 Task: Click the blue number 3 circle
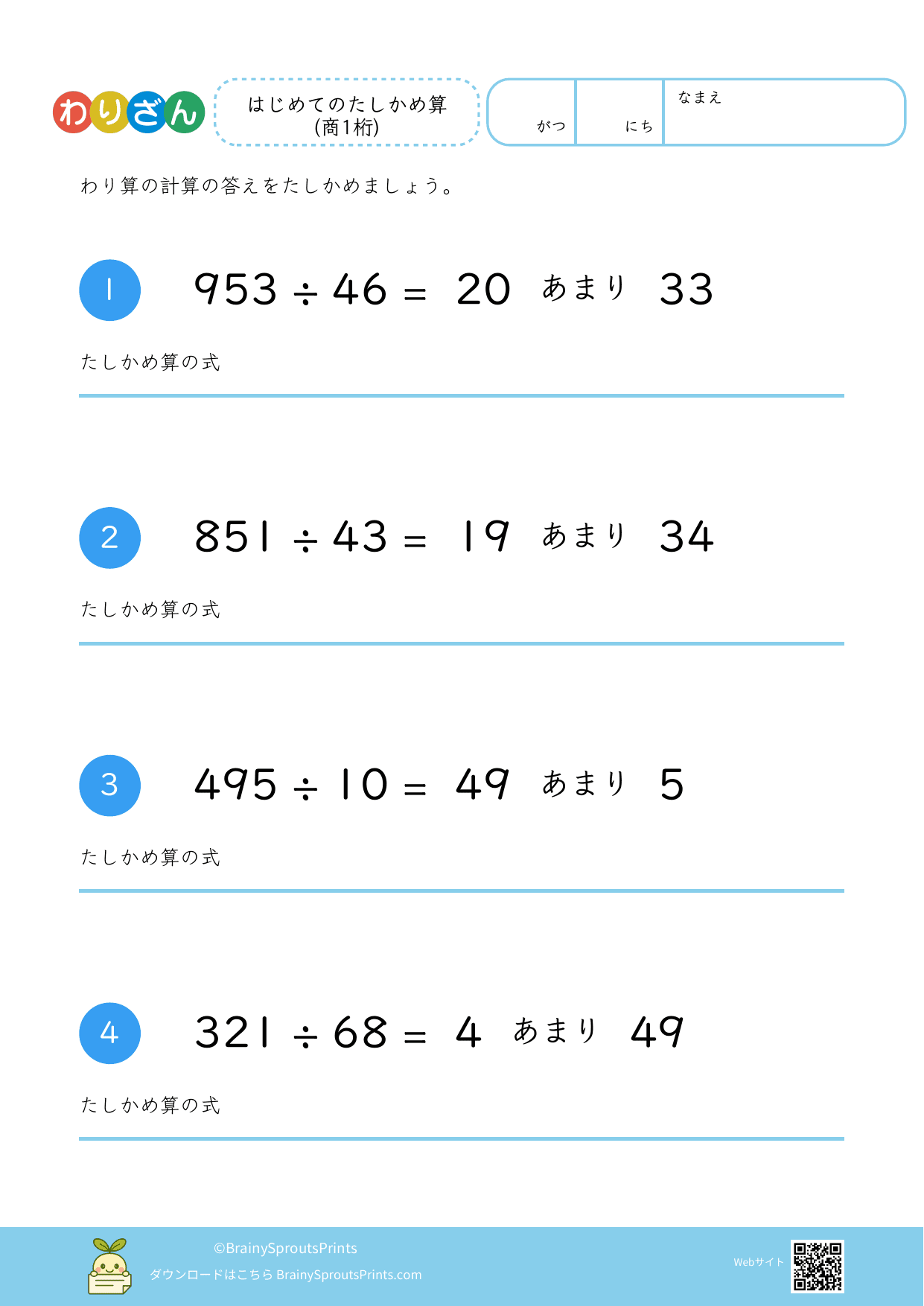[110, 786]
